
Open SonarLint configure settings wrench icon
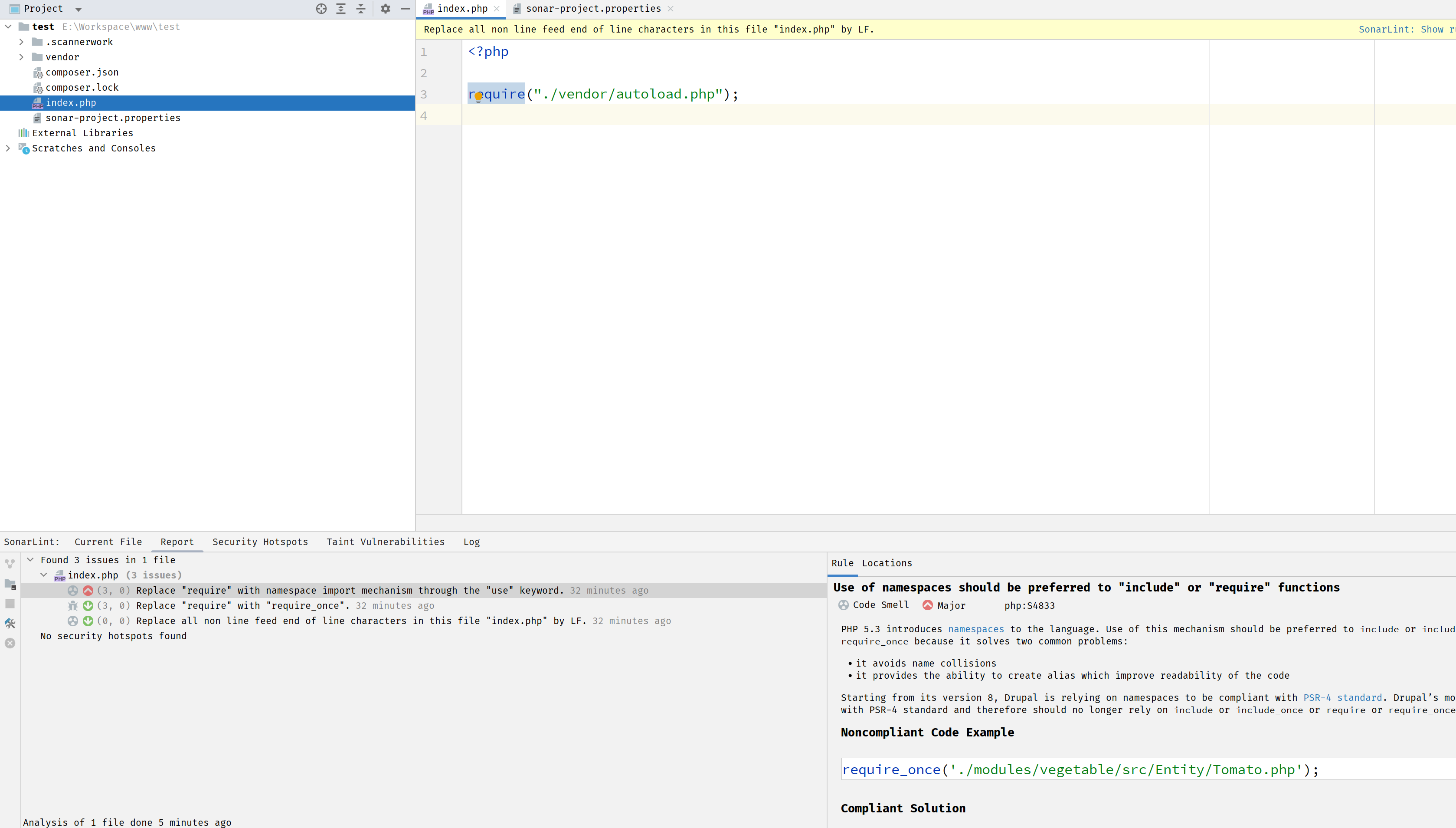pyautogui.click(x=10, y=623)
